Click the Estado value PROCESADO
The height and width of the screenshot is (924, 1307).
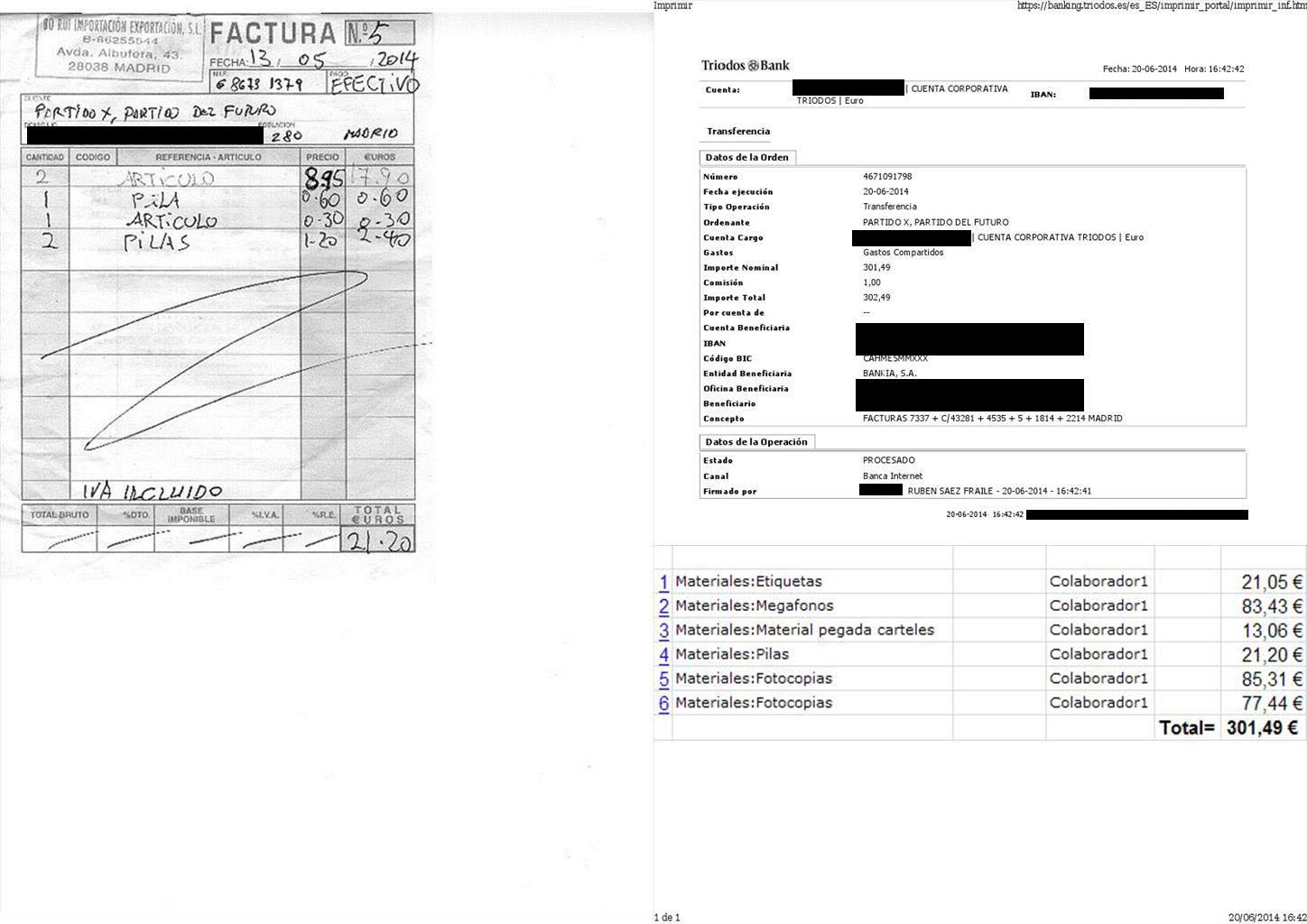[889, 461]
